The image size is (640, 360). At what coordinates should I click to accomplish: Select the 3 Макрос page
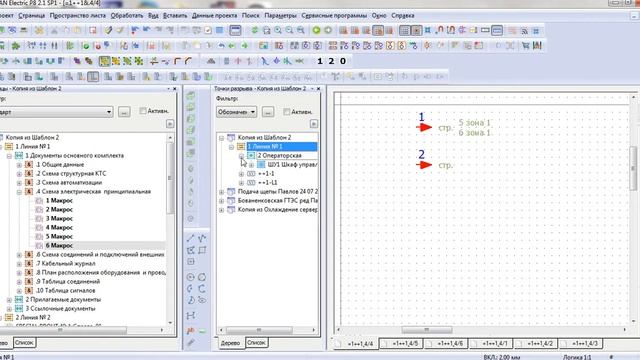59,218
